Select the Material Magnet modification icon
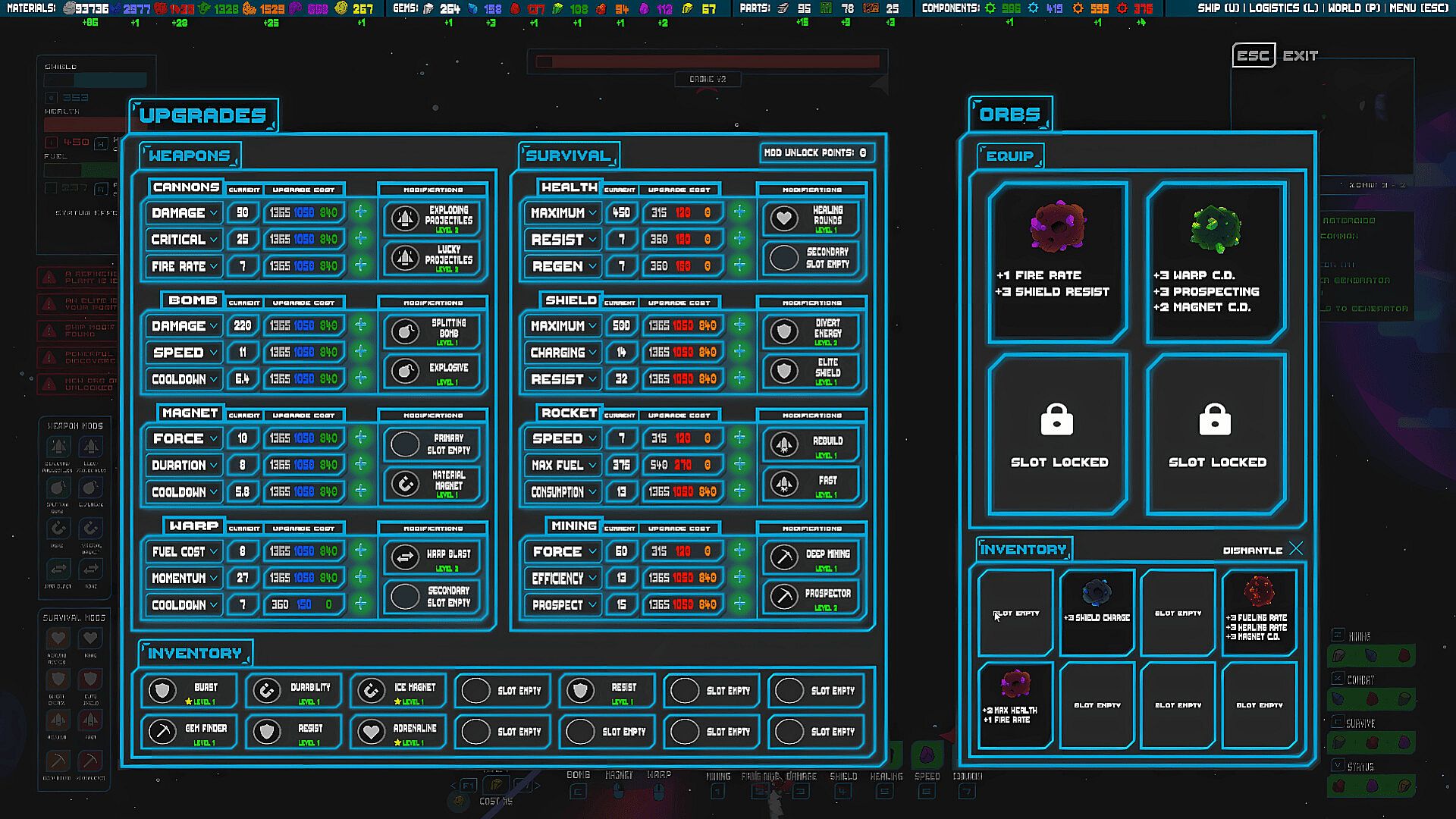1456x819 pixels. 406,484
